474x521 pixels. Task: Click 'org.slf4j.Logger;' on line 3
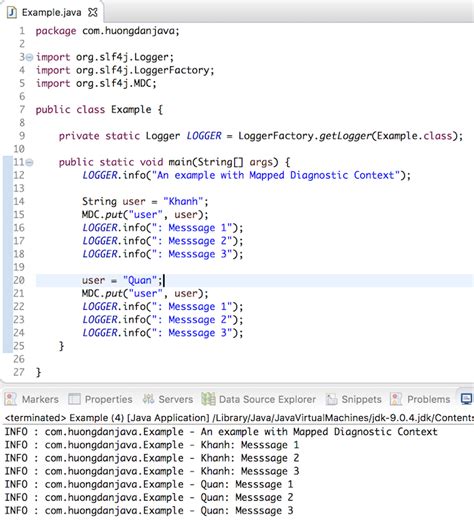tap(125, 58)
